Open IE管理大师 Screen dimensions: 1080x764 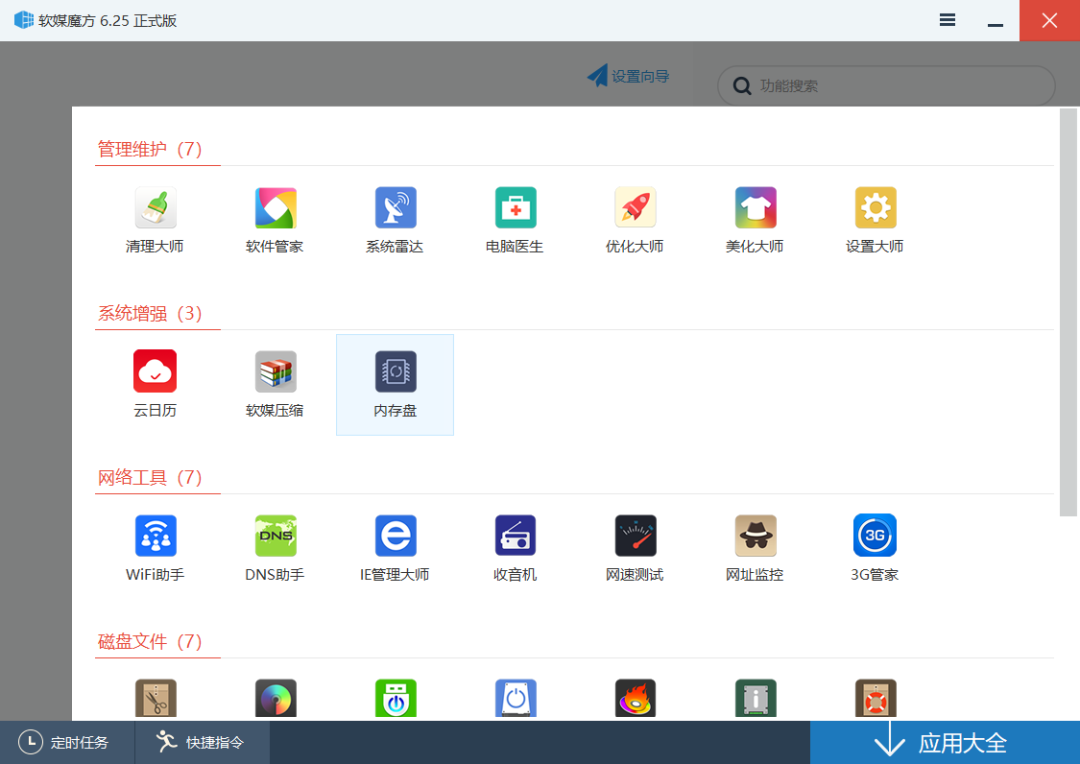pyautogui.click(x=395, y=548)
